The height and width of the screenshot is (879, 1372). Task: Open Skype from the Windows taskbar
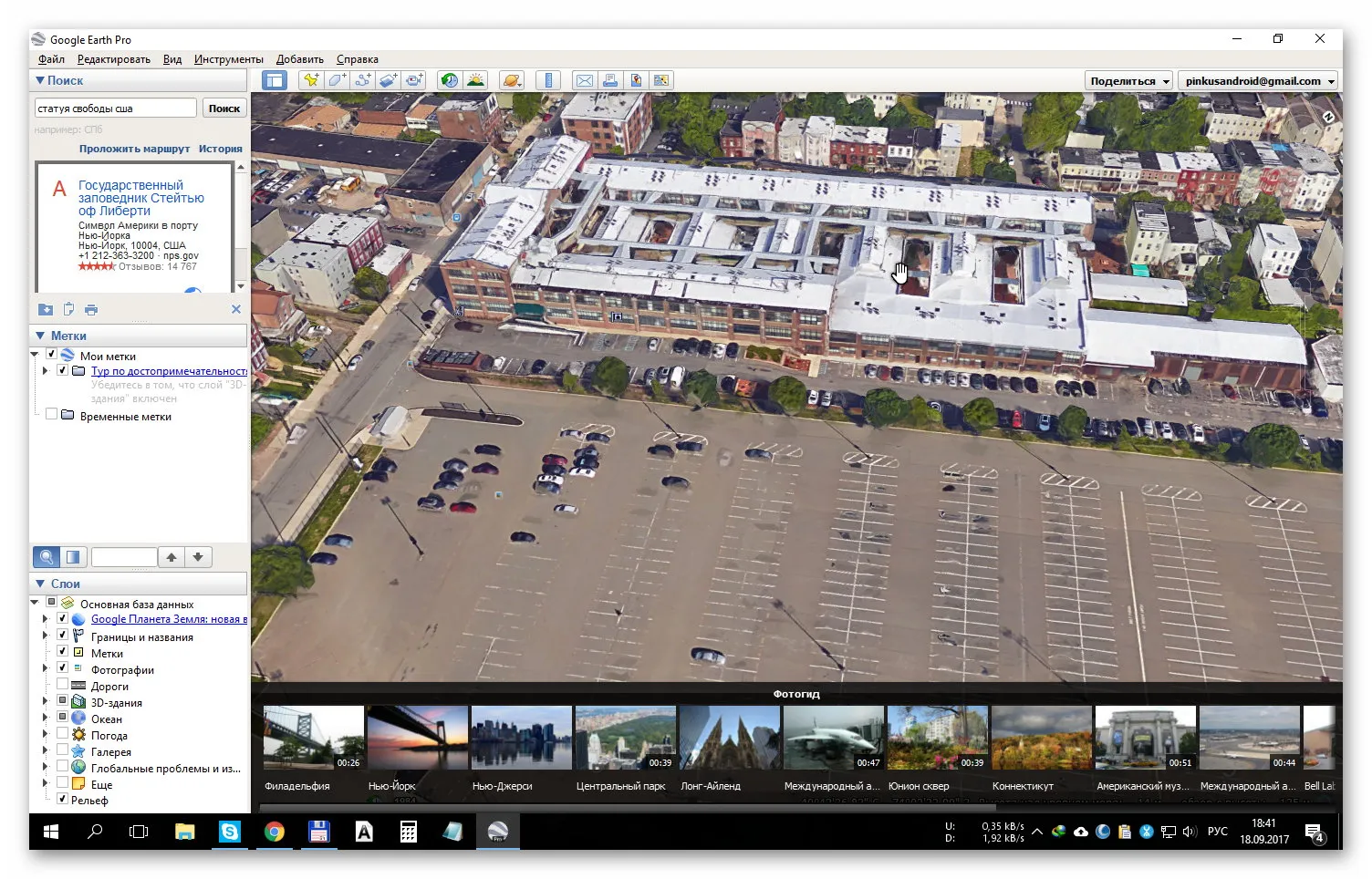(x=230, y=832)
